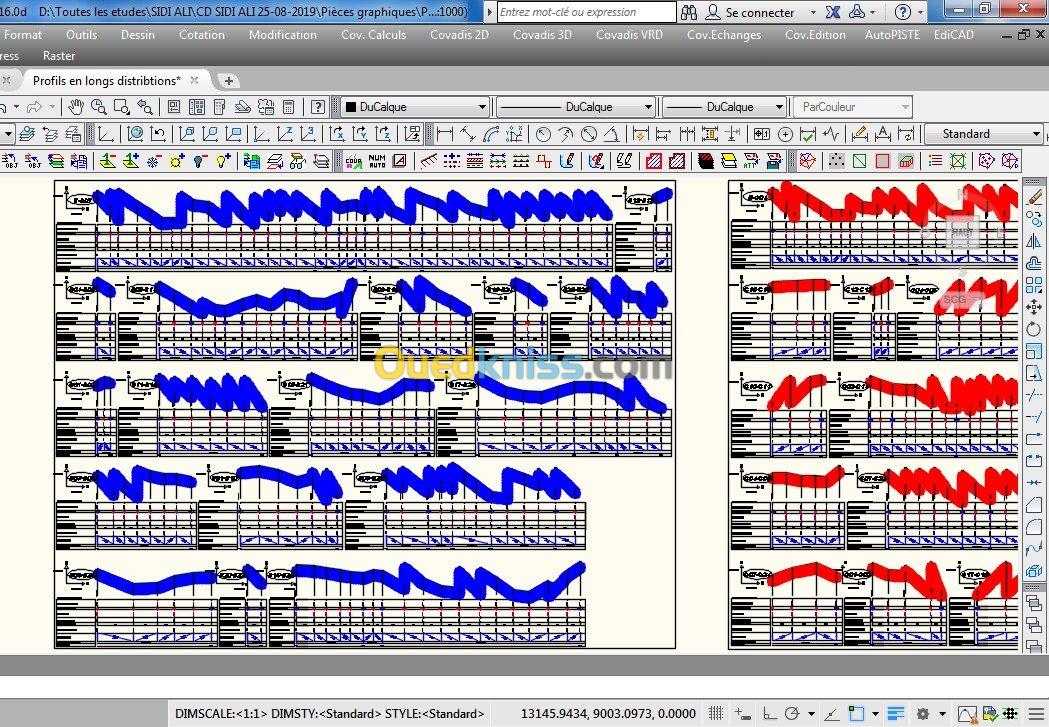Image resolution: width=1049 pixels, height=727 pixels.
Task: Add a new drawing tab with plus
Action: pos(229,81)
